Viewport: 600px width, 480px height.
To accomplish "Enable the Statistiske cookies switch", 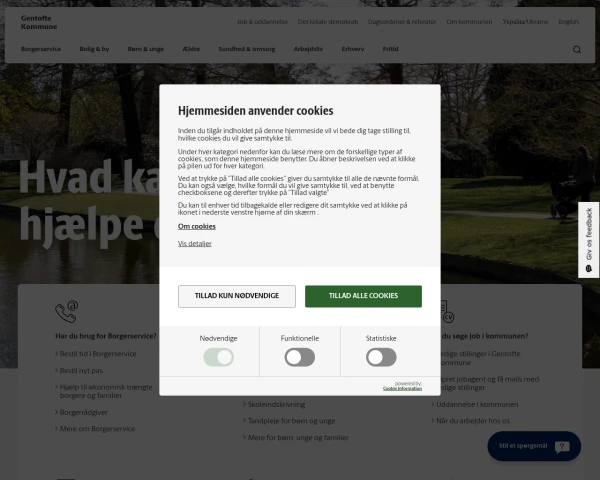I will point(381,357).
